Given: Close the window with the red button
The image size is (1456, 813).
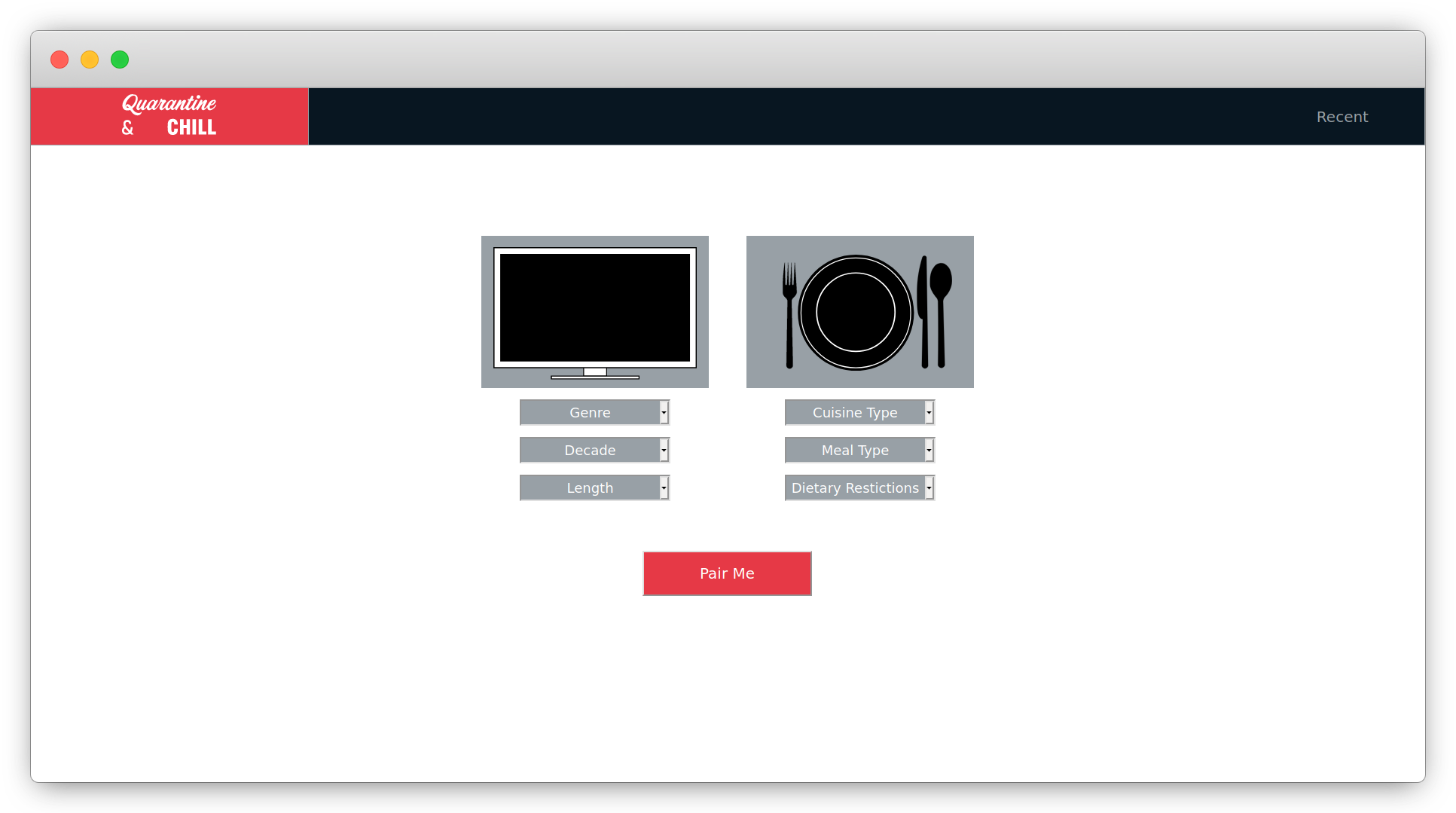Looking at the screenshot, I should pos(60,60).
